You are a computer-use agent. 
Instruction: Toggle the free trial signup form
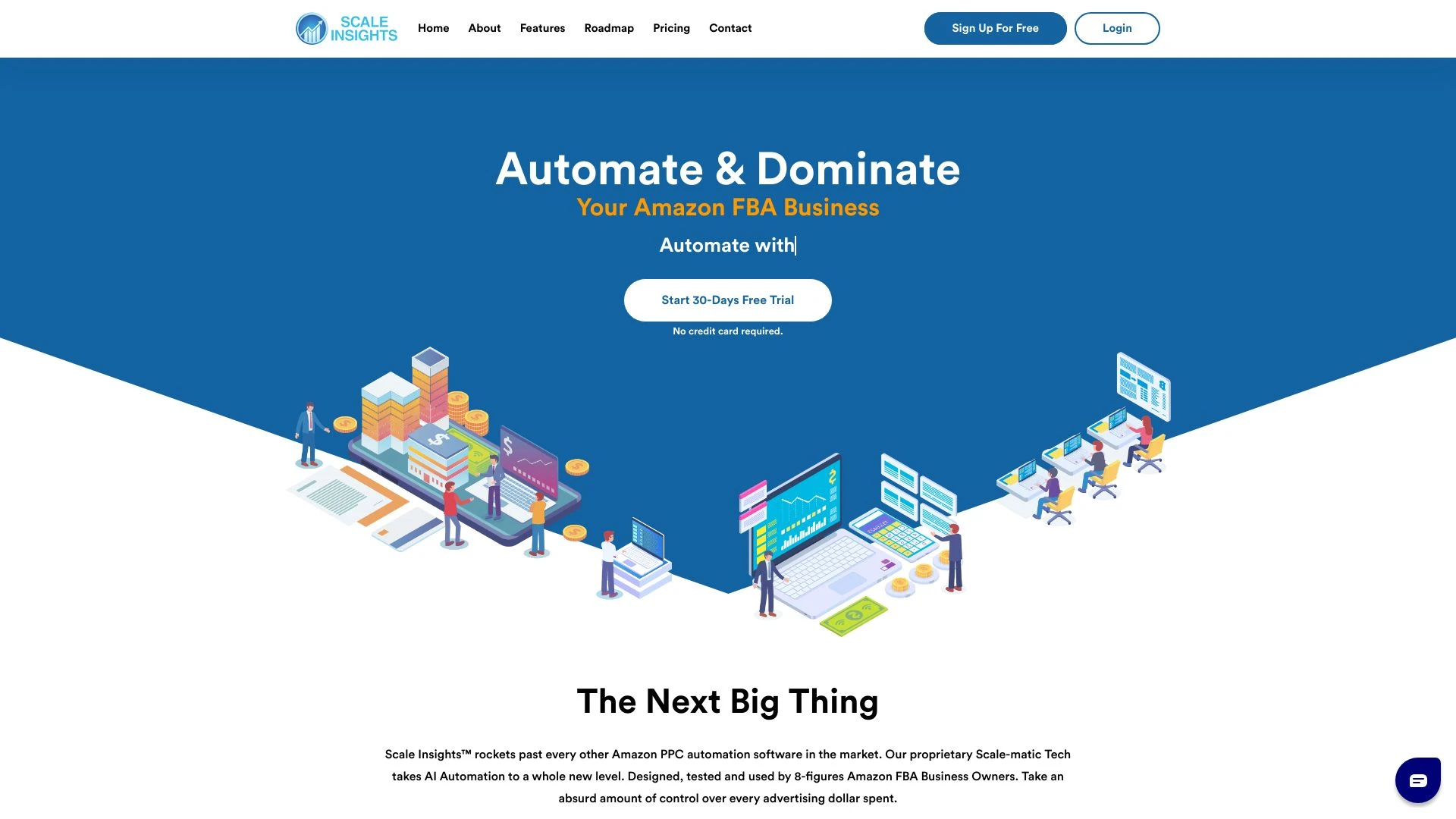click(x=728, y=300)
